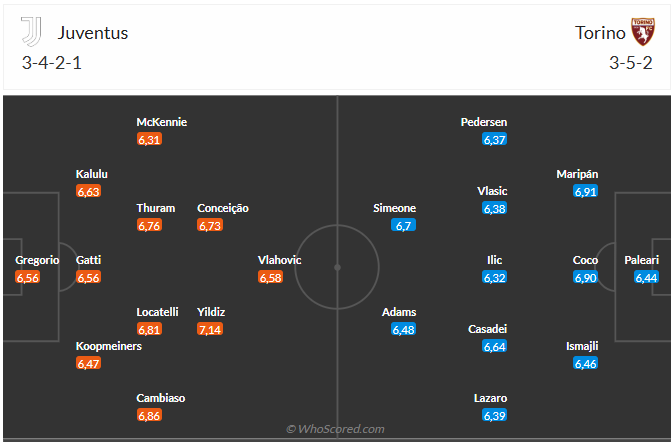The width and height of the screenshot is (672, 442).
Task: Click the Juventus club crest icon
Action: tap(34, 32)
